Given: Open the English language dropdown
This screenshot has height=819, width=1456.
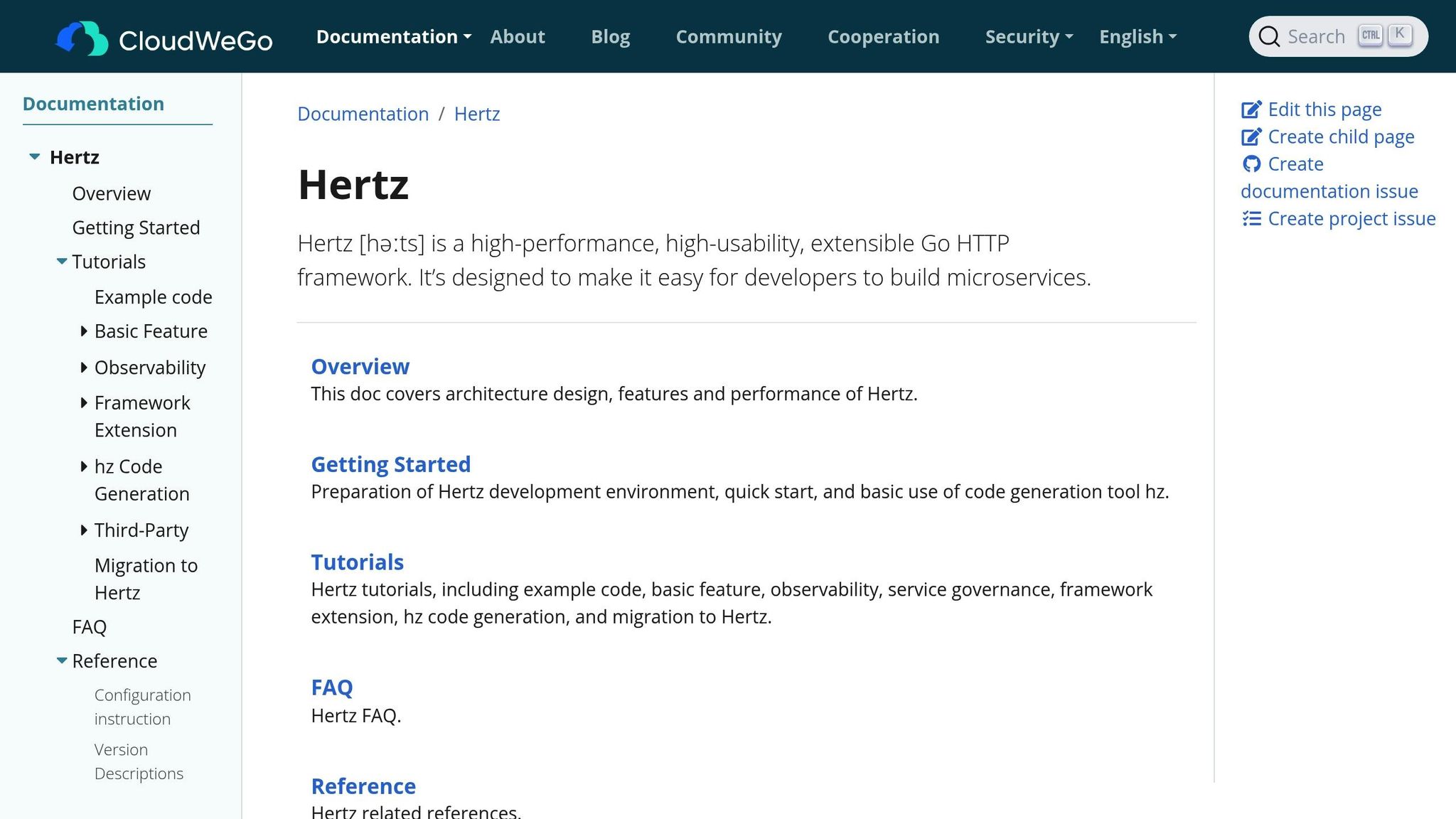Looking at the screenshot, I should [1137, 36].
